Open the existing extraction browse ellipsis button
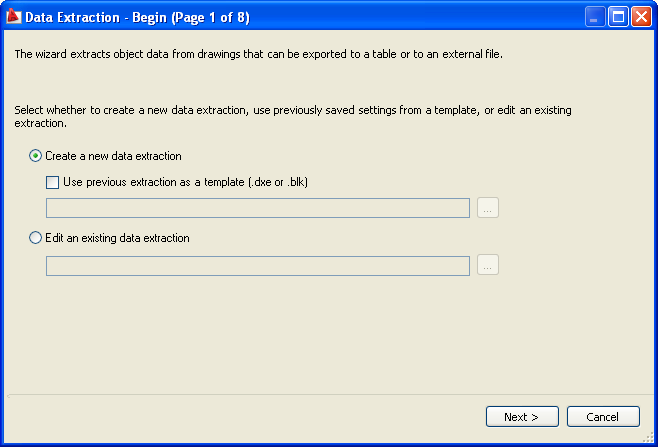This screenshot has height=447, width=658. point(488,265)
